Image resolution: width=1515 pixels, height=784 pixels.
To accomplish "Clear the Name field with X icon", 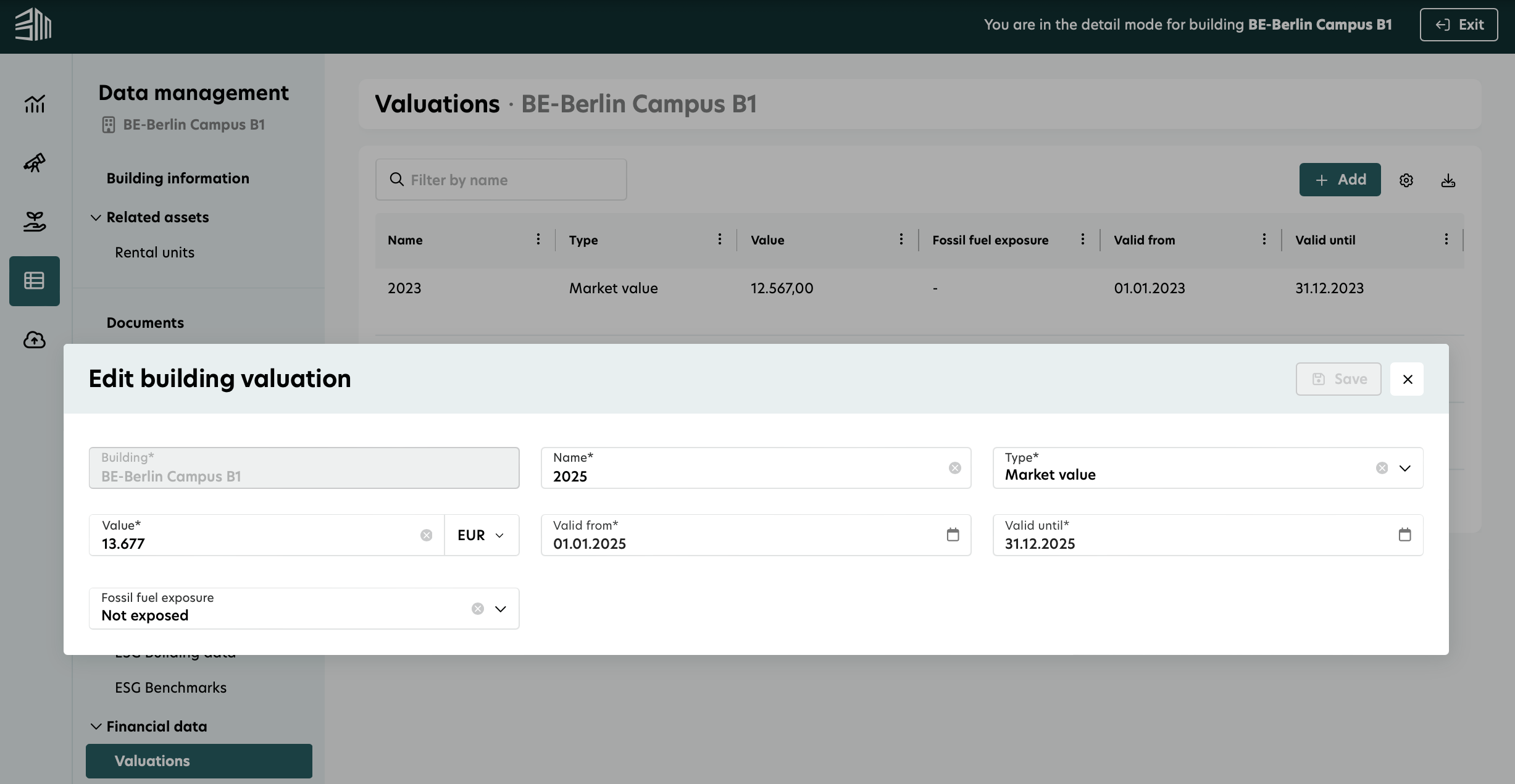I will tap(954, 468).
